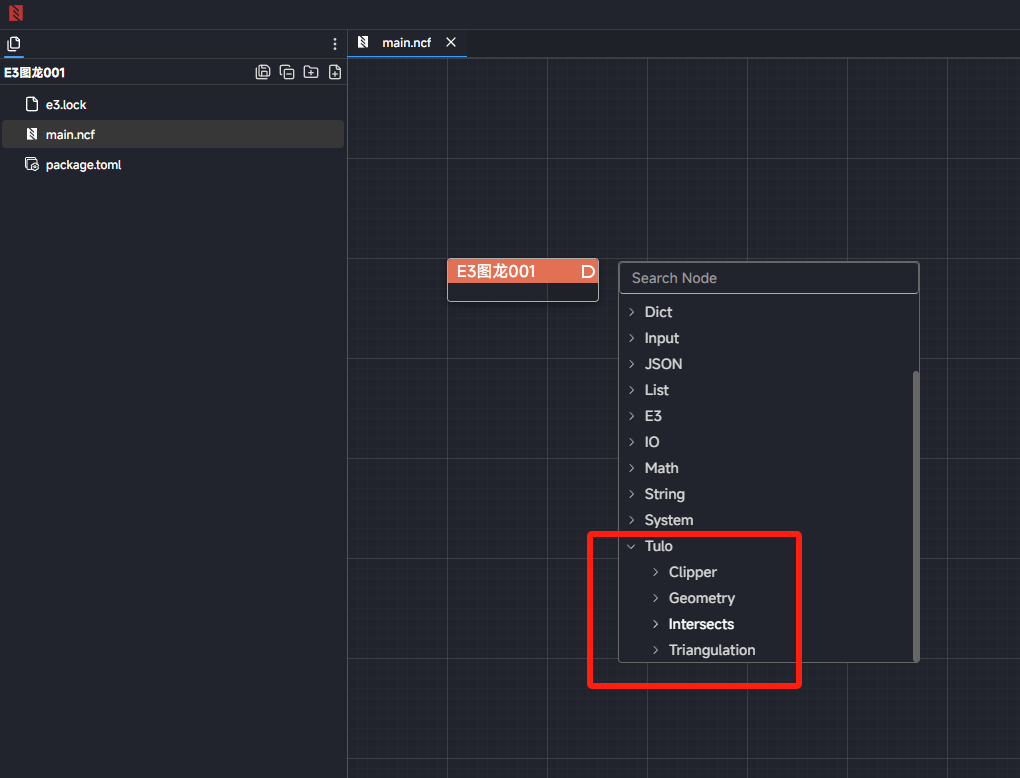
Task: Switch to the main.ncf editor tab
Action: pyautogui.click(x=405, y=43)
